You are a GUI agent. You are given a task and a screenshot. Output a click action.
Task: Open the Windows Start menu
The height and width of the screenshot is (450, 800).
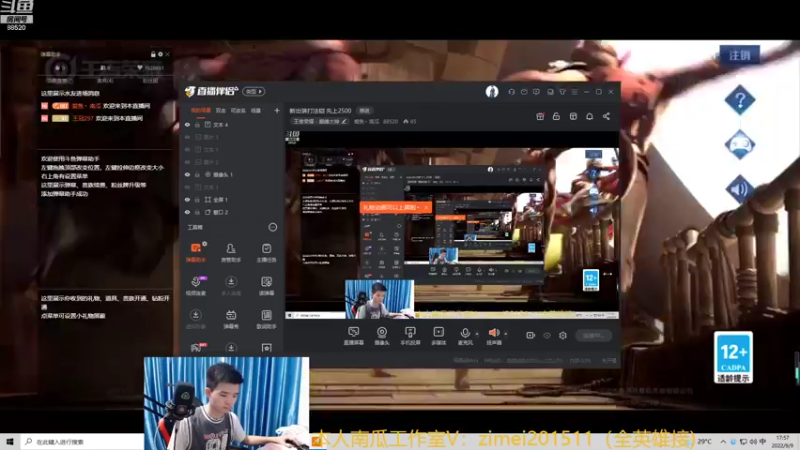pos(9,441)
